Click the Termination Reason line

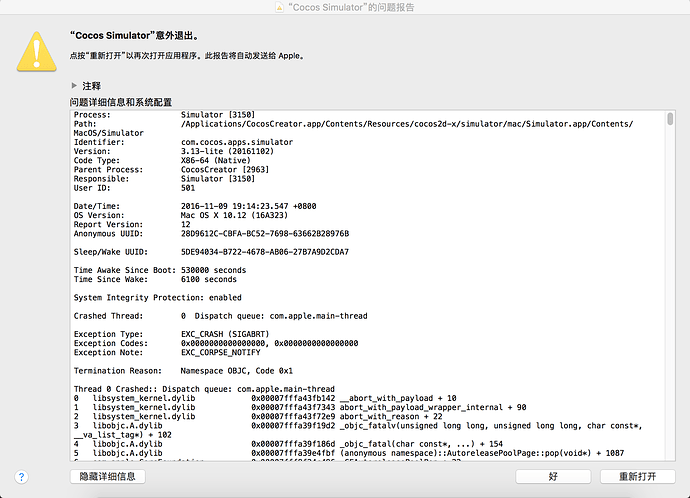183,371
